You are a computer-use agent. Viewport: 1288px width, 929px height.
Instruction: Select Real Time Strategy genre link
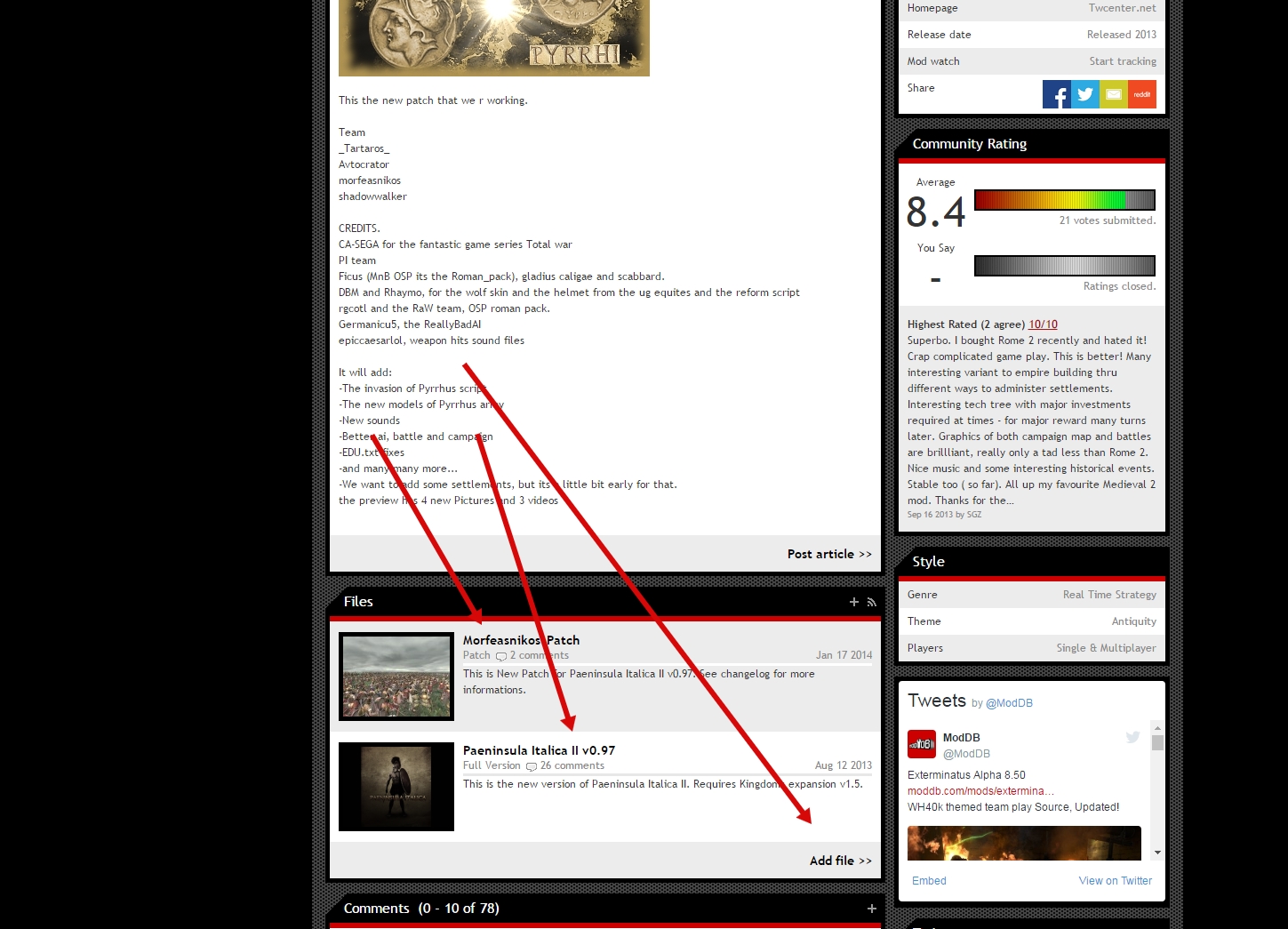point(1109,595)
